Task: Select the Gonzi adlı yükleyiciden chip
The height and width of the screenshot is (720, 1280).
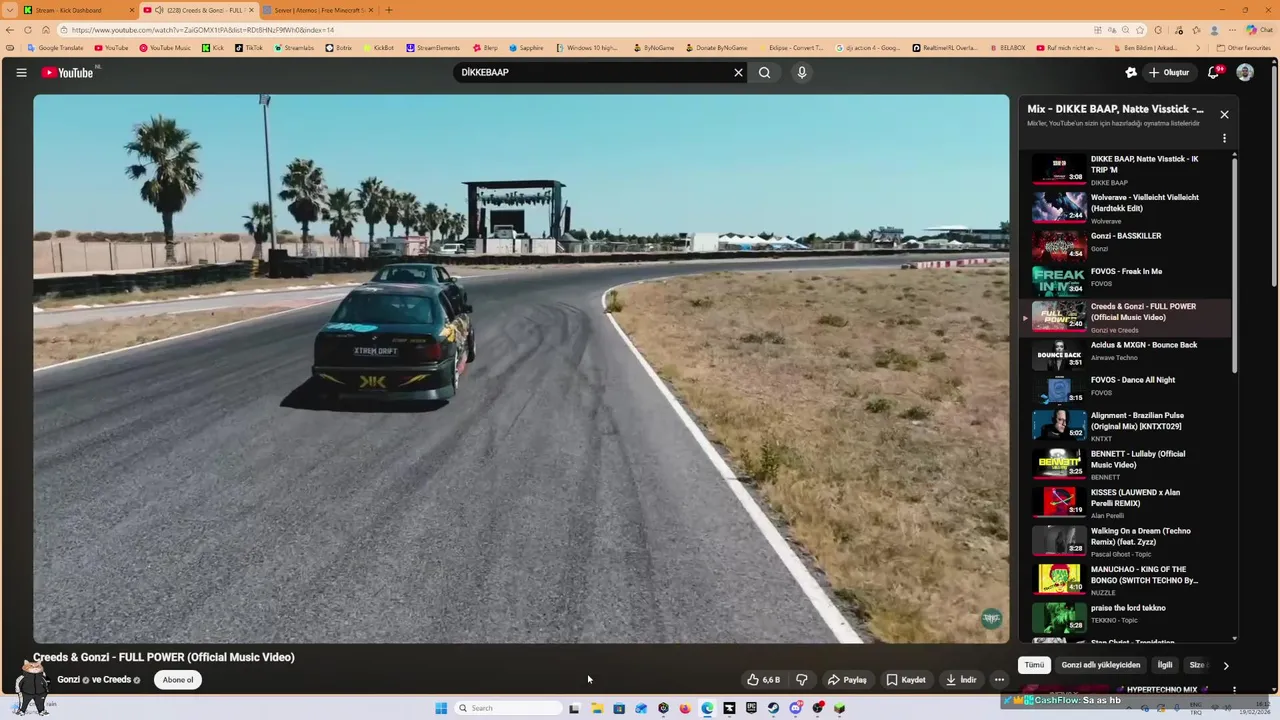Action: tap(1100, 665)
